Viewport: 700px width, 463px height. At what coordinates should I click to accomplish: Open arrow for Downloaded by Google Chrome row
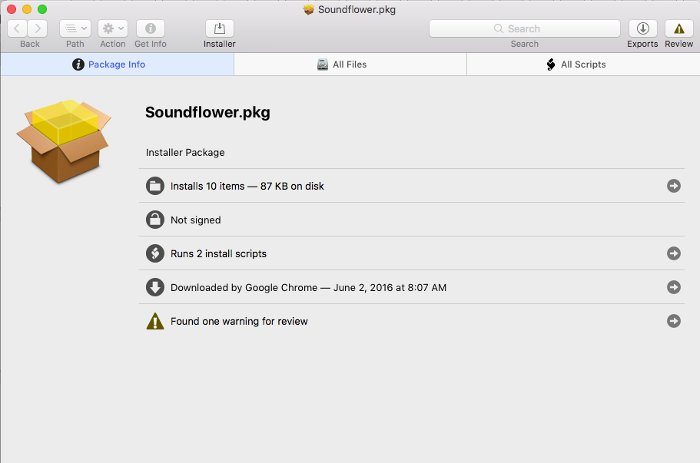(674, 287)
